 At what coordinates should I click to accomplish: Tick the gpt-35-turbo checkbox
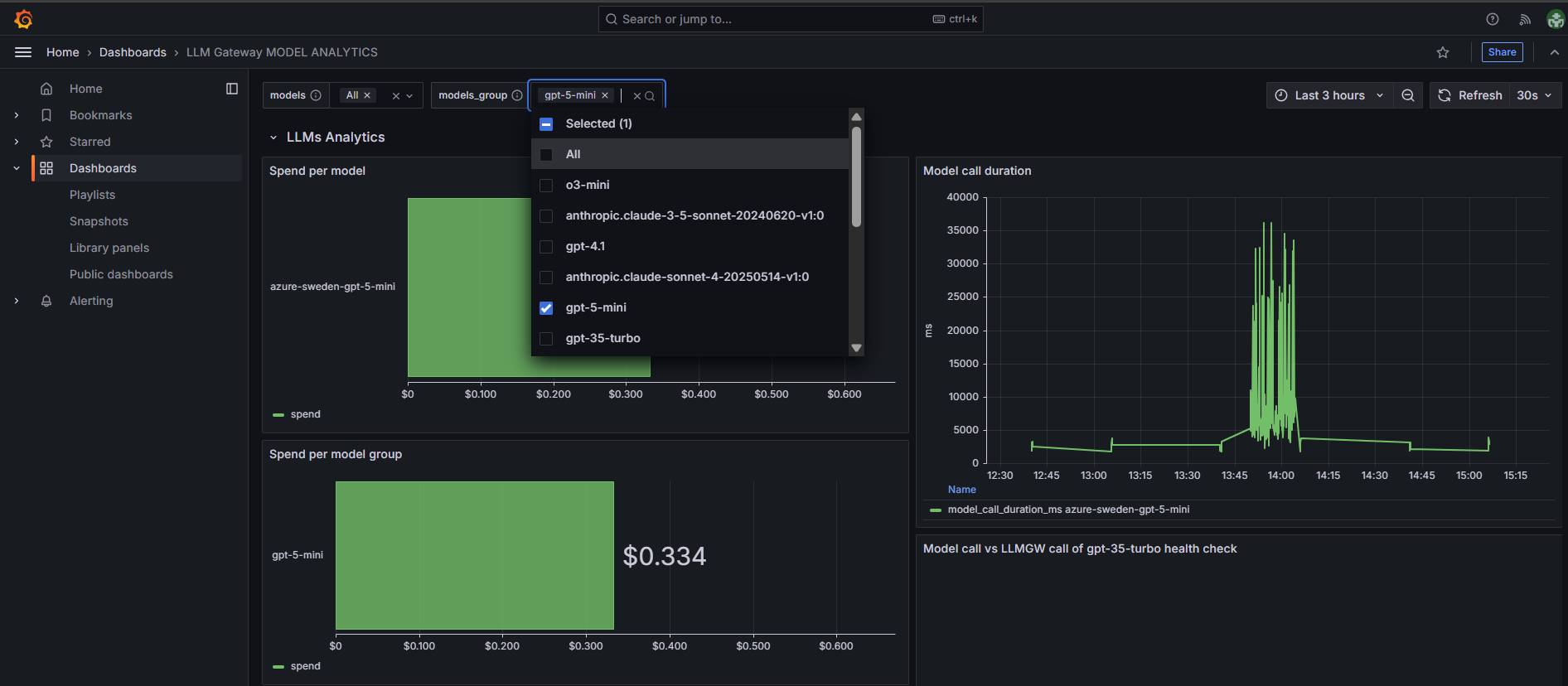tap(546, 339)
